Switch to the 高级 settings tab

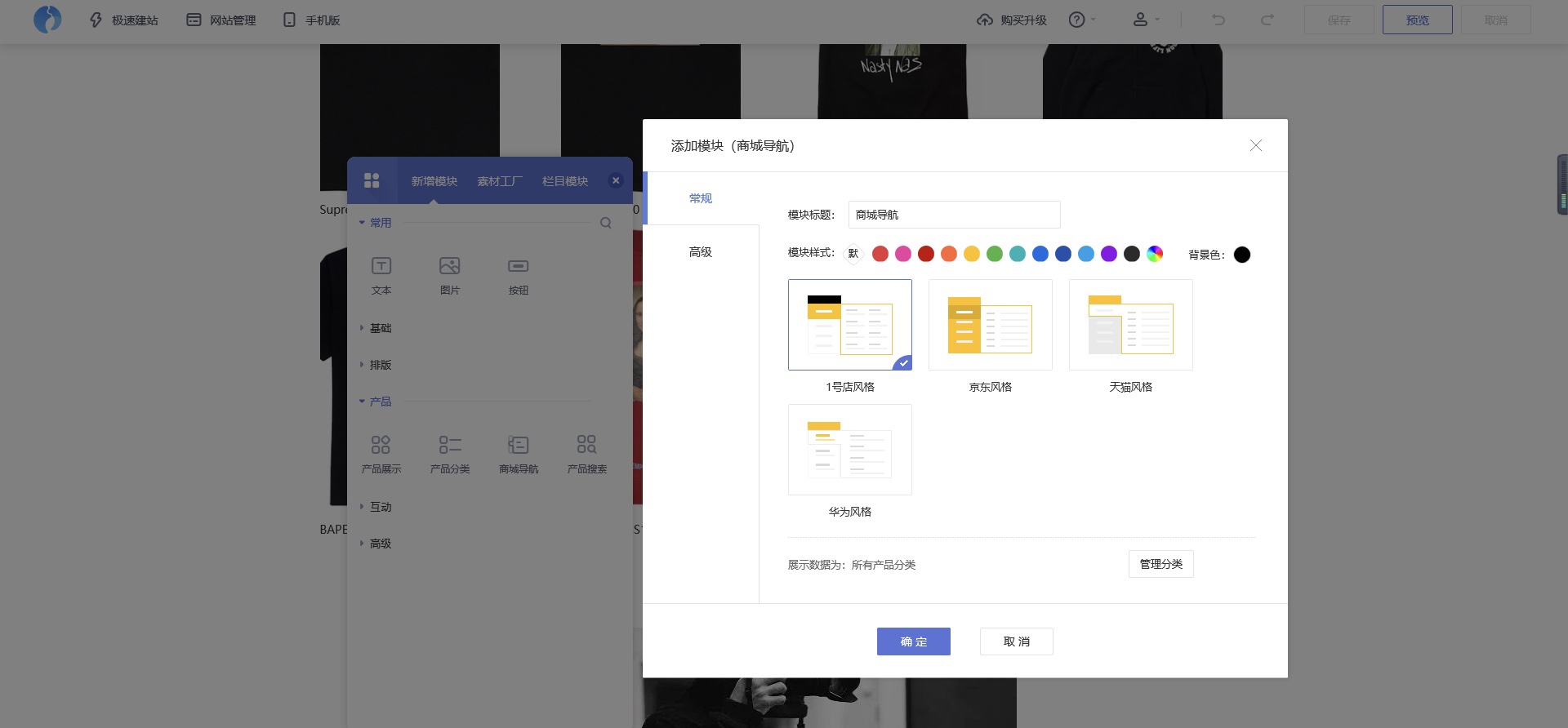tap(701, 252)
